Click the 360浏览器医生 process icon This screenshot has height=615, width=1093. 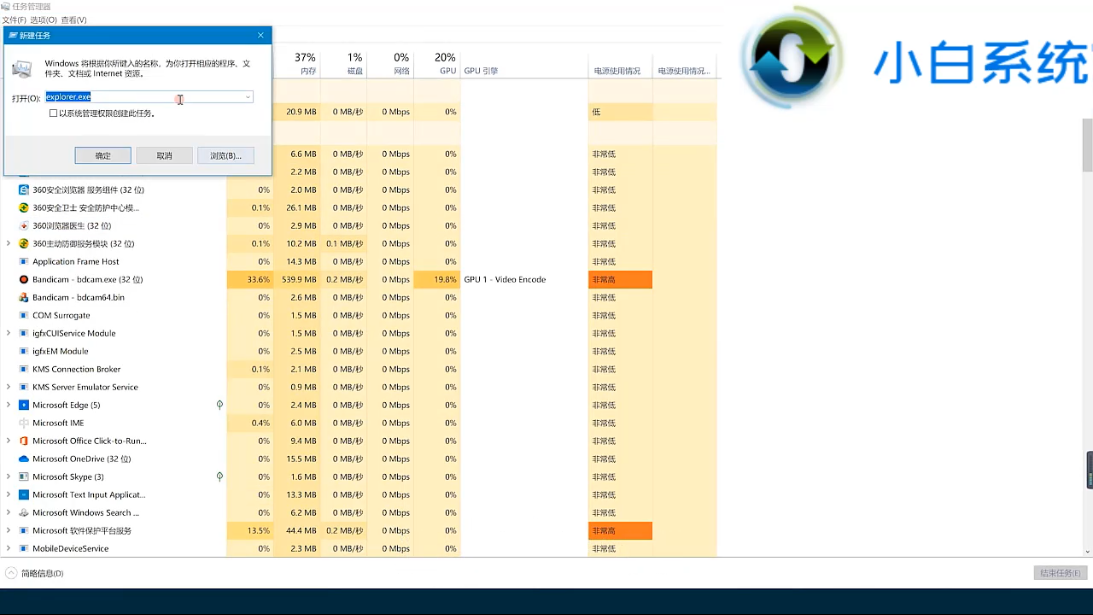click(x=24, y=226)
